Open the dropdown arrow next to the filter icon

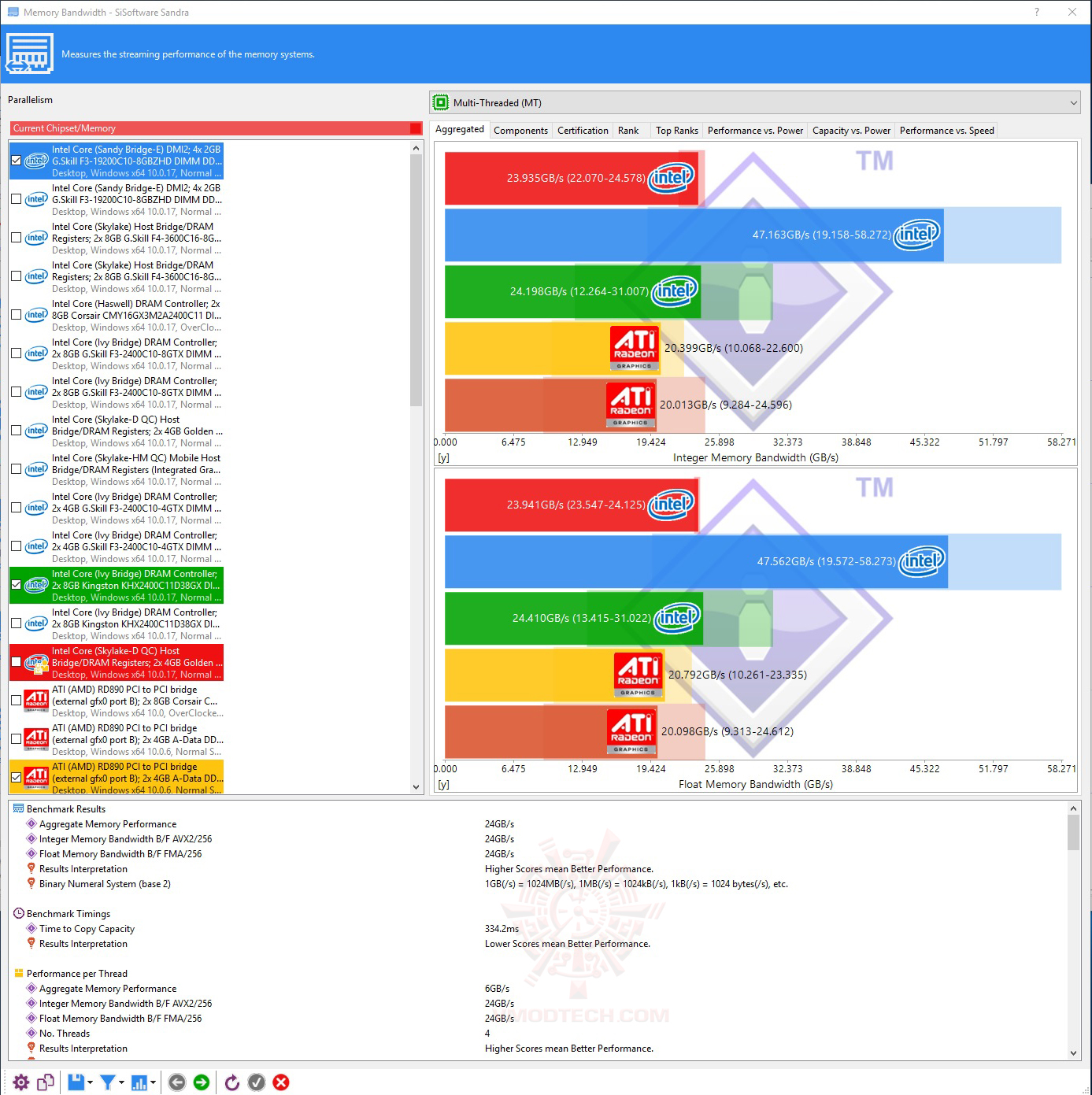pyautogui.click(x=121, y=1082)
